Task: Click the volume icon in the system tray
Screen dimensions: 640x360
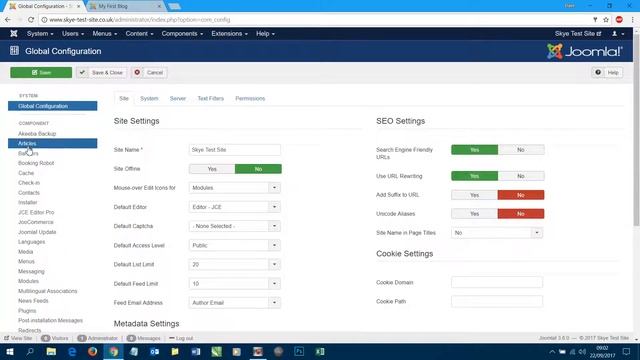Action: point(582,351)
